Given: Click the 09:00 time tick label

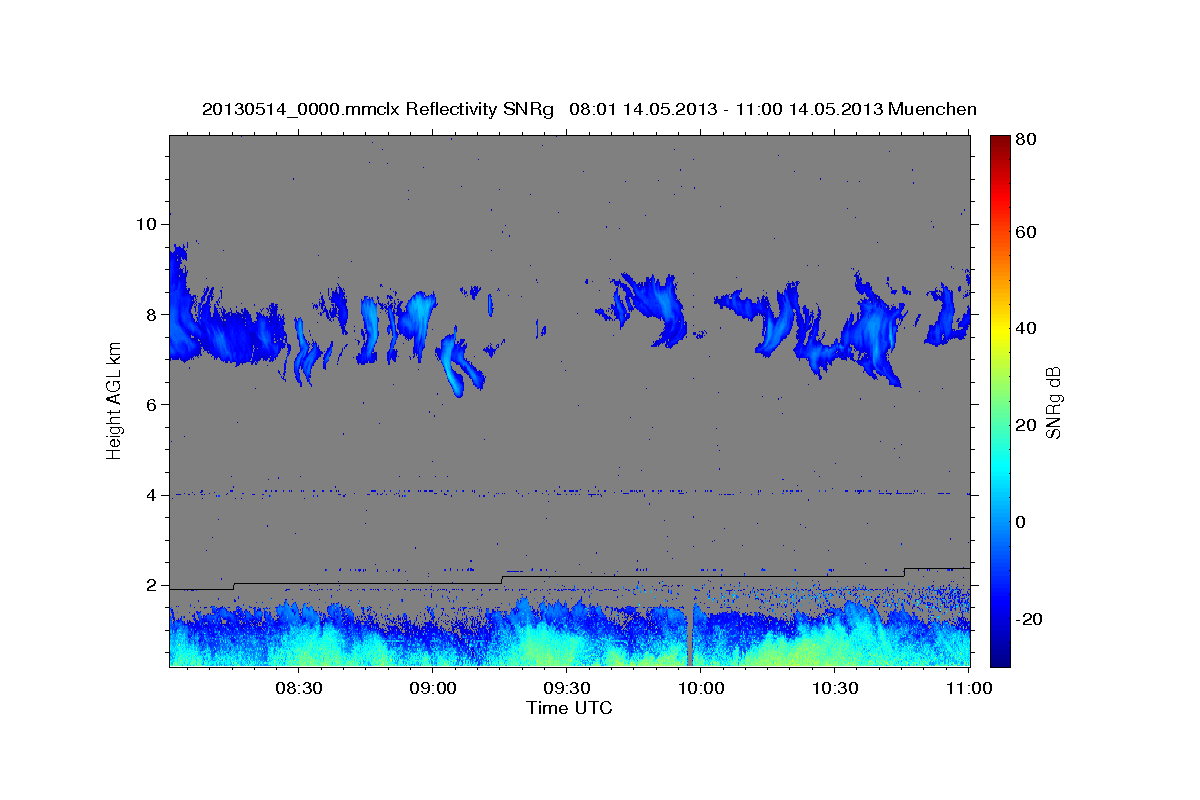Looking at the screenshot, I should (x=432, y=688).
